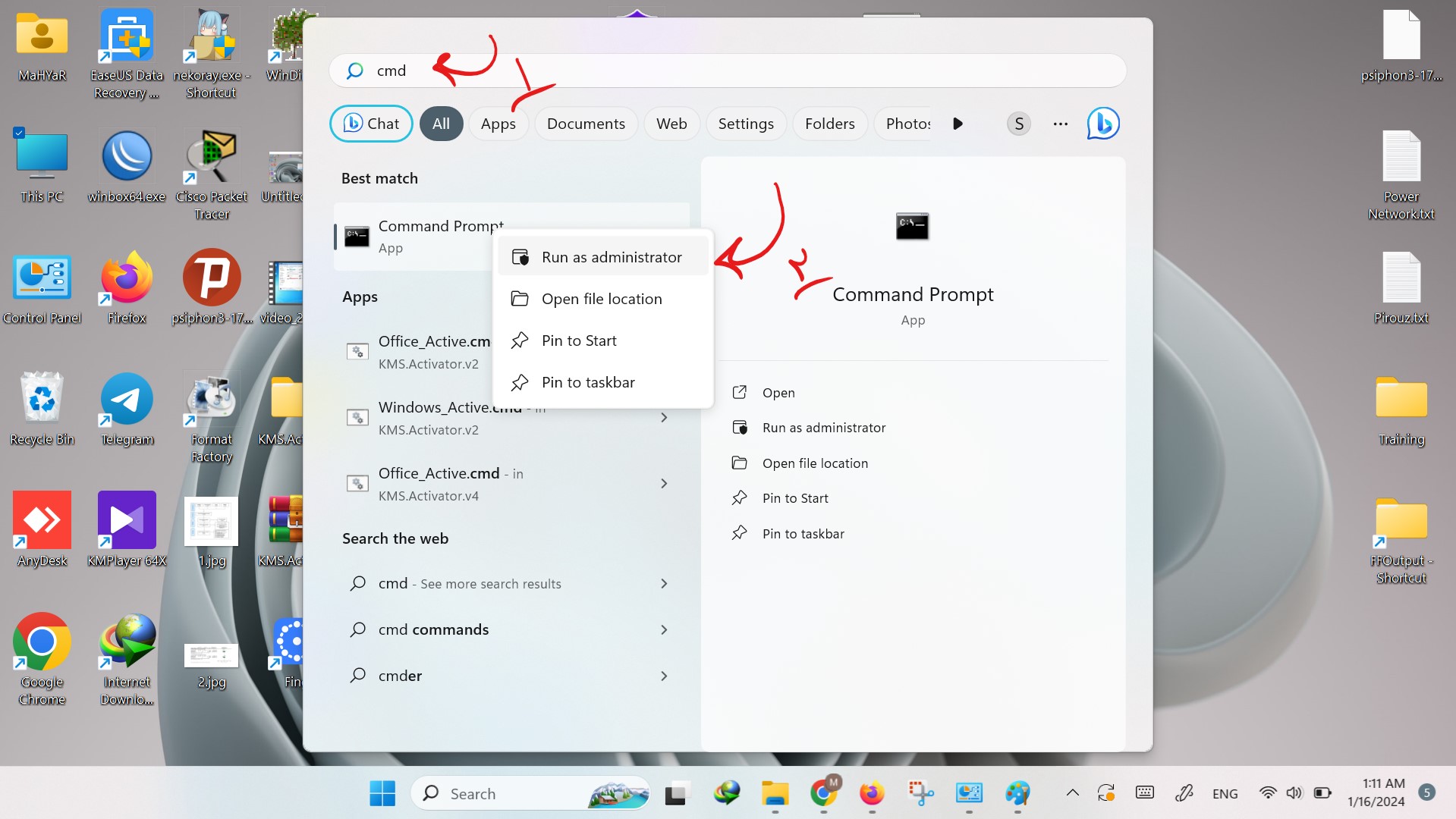Open Cisco Packet Tracer shortcut
Viewport: 1456px width, 819px height.
point(212,174)
